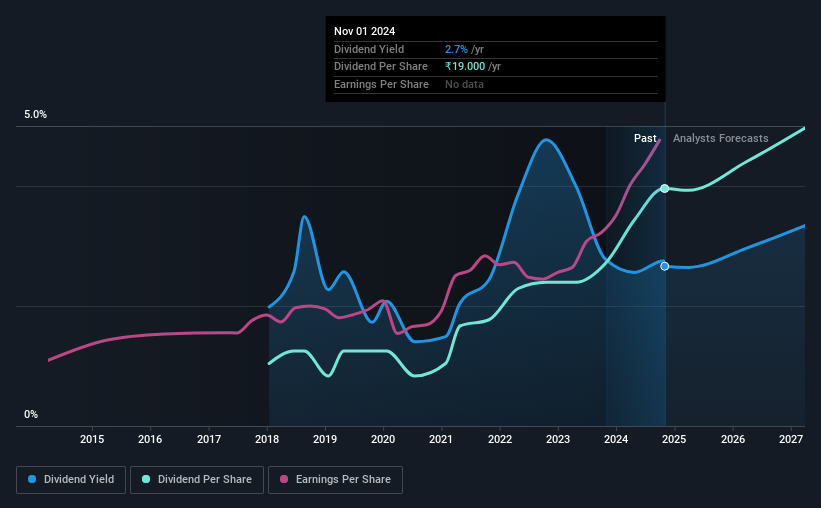Click the pink Earnings Per Share legend dot
Image resolution: width=821 pixels, height=508 pixels.
coord(284,479)
